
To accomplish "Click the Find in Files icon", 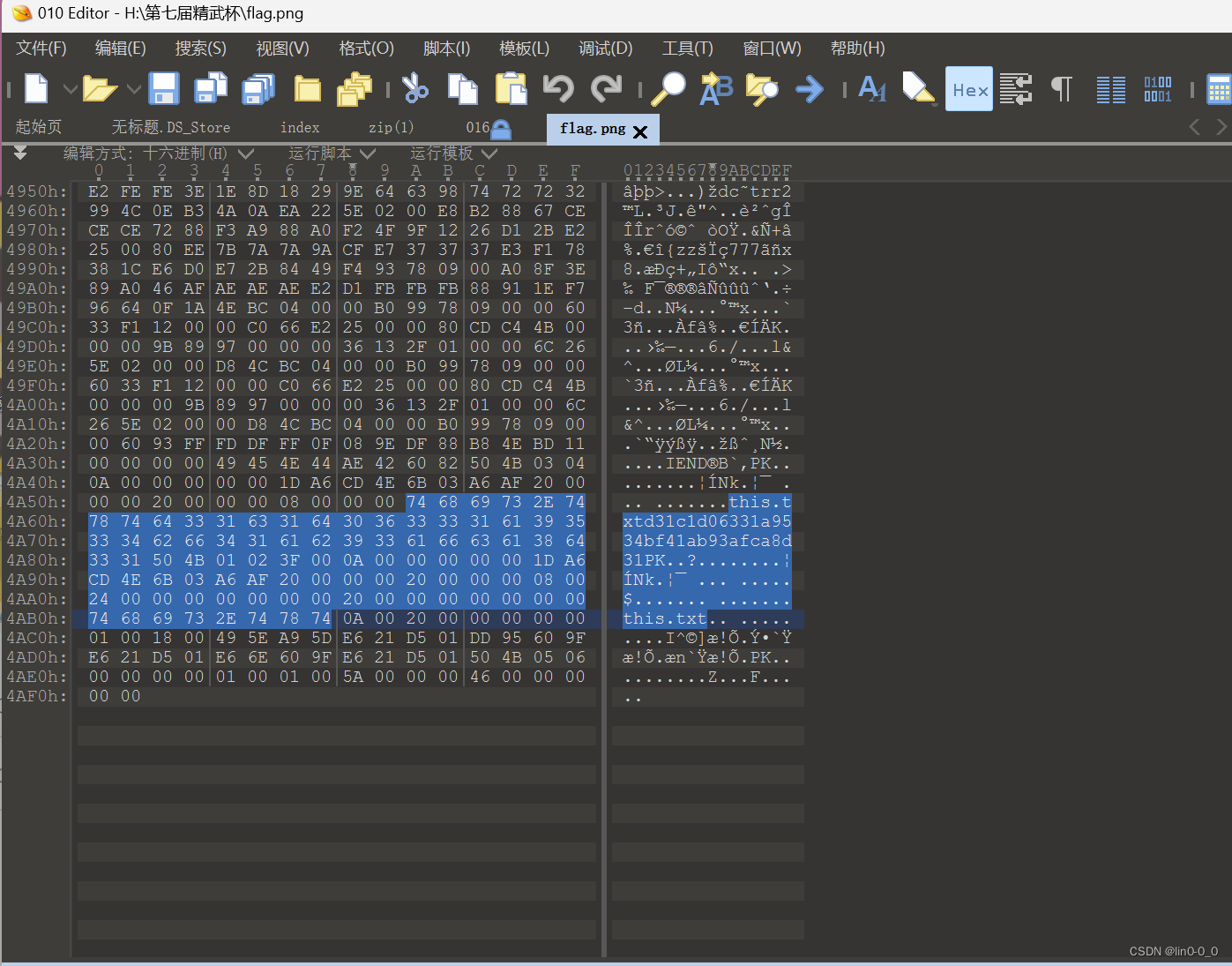I will pyautogui.click(x=762, y=89).
